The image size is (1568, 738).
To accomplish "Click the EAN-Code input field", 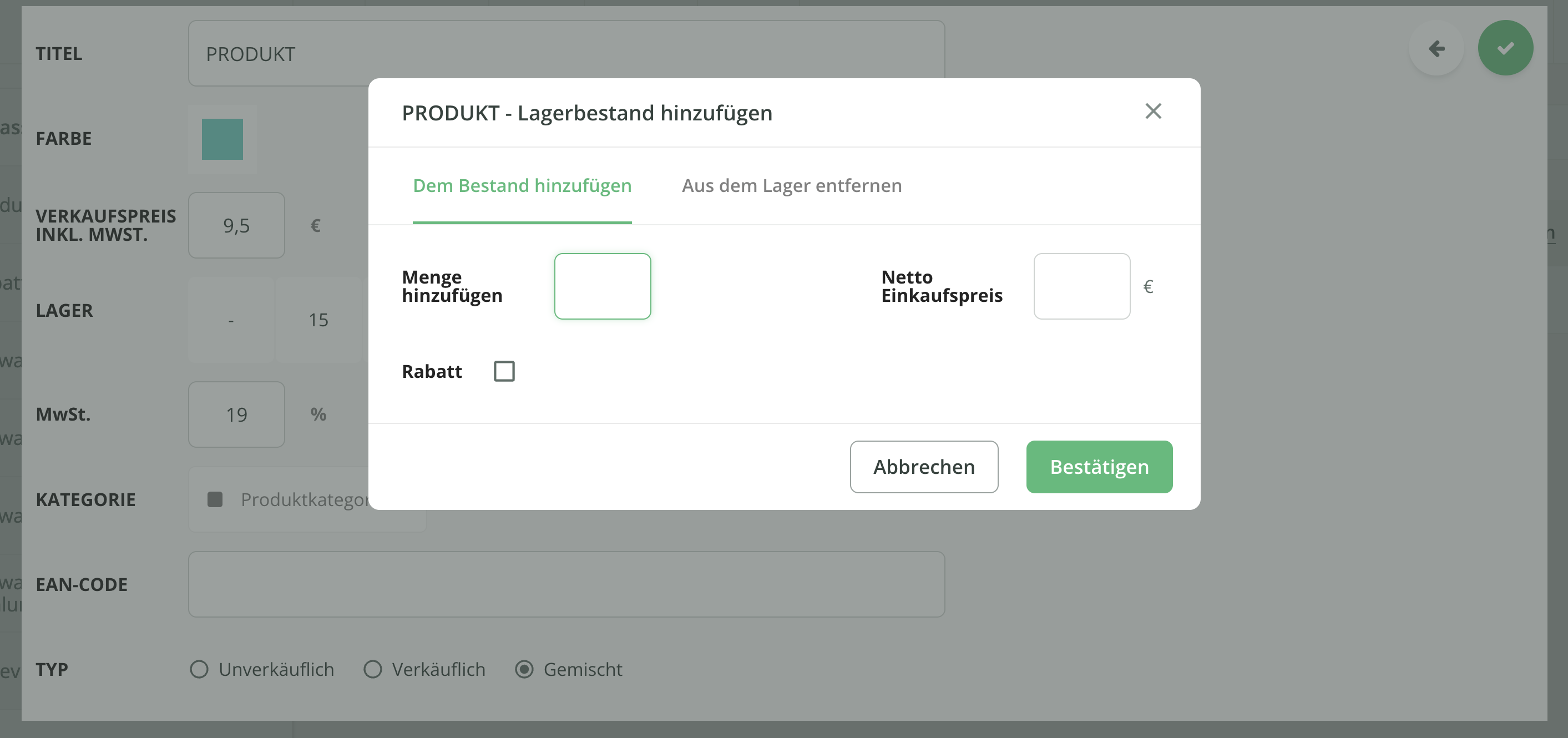I will tap(566, 584).
